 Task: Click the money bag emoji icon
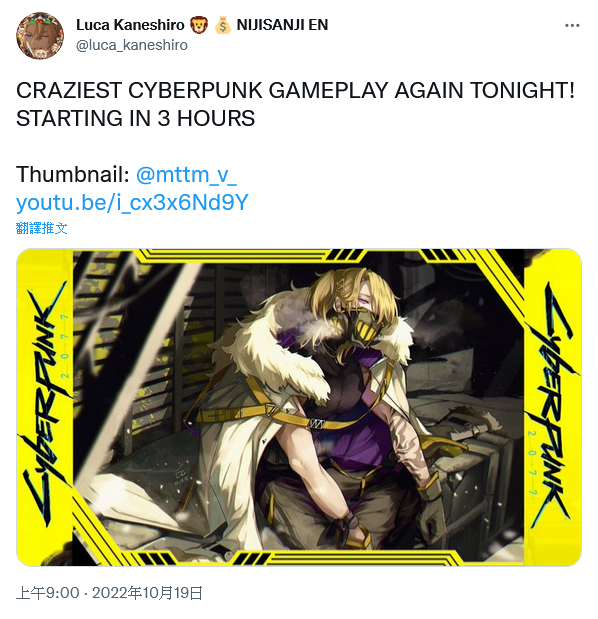pyautogui.click(x=222, y=25)
